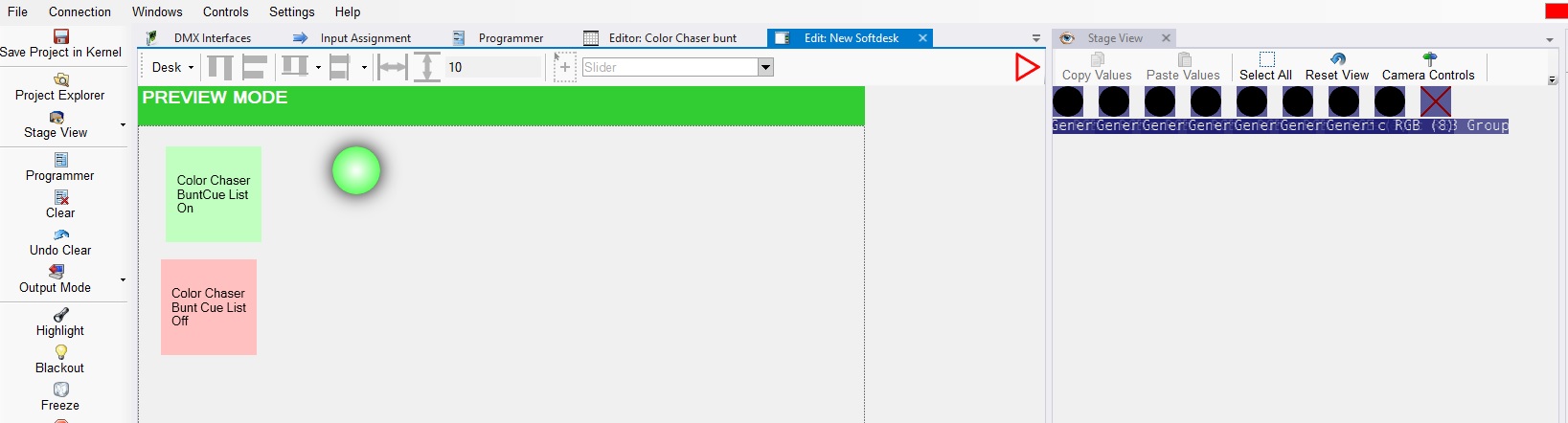The height and width of the screenshot is (423, 1568).
Task: Click the Reset View icon
Action: pos(1337,59)
